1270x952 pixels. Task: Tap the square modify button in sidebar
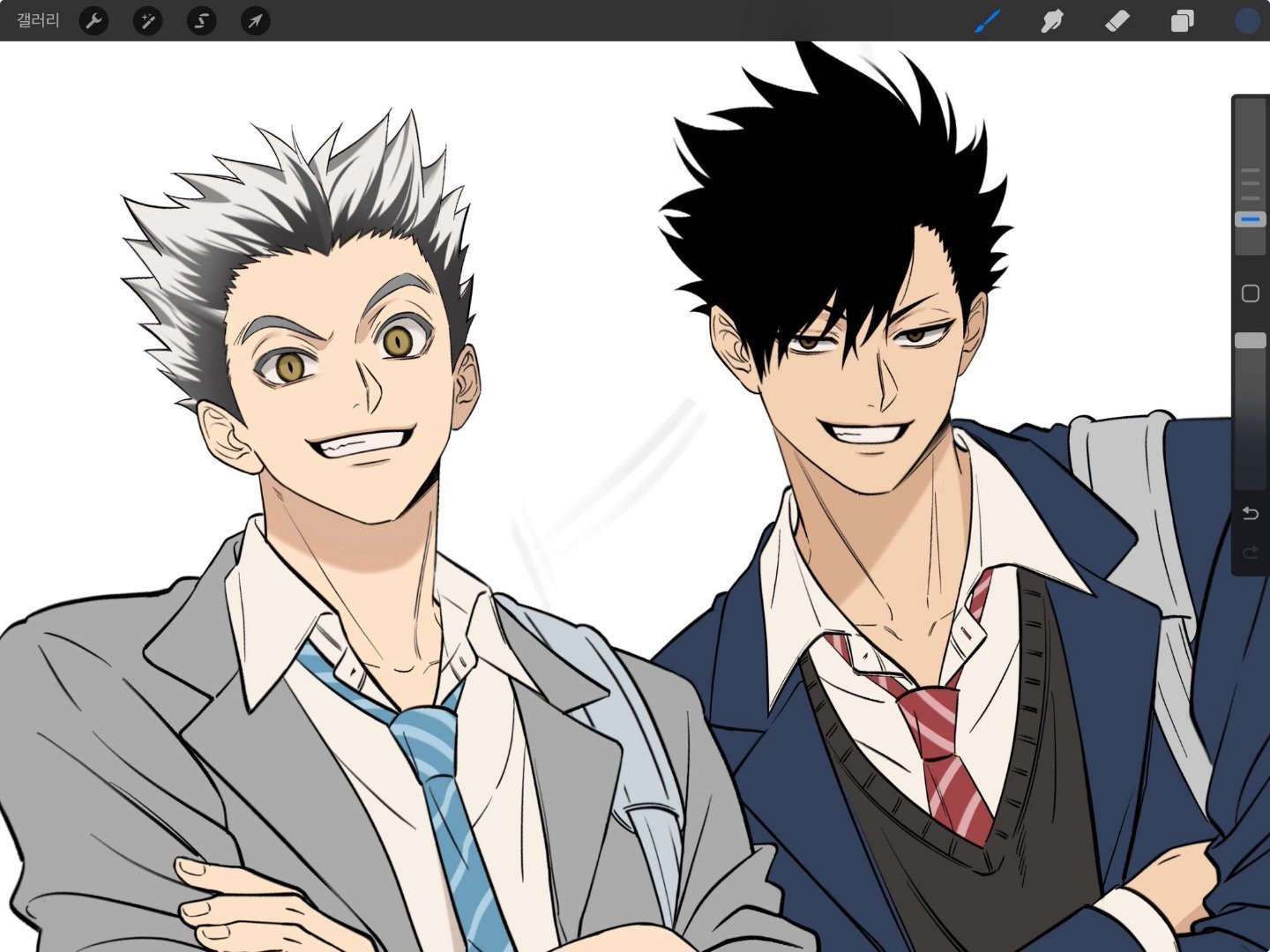1250,294
